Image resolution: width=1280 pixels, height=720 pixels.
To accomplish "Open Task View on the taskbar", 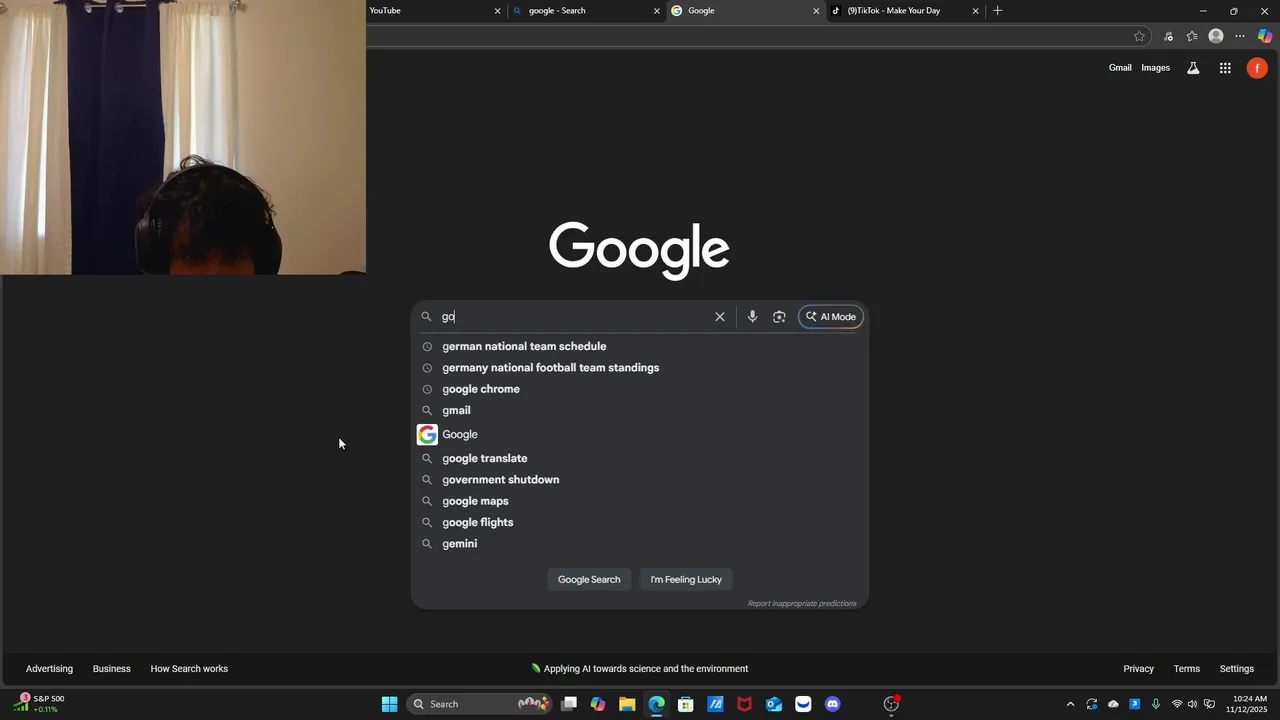I will [x=569, y=704].
